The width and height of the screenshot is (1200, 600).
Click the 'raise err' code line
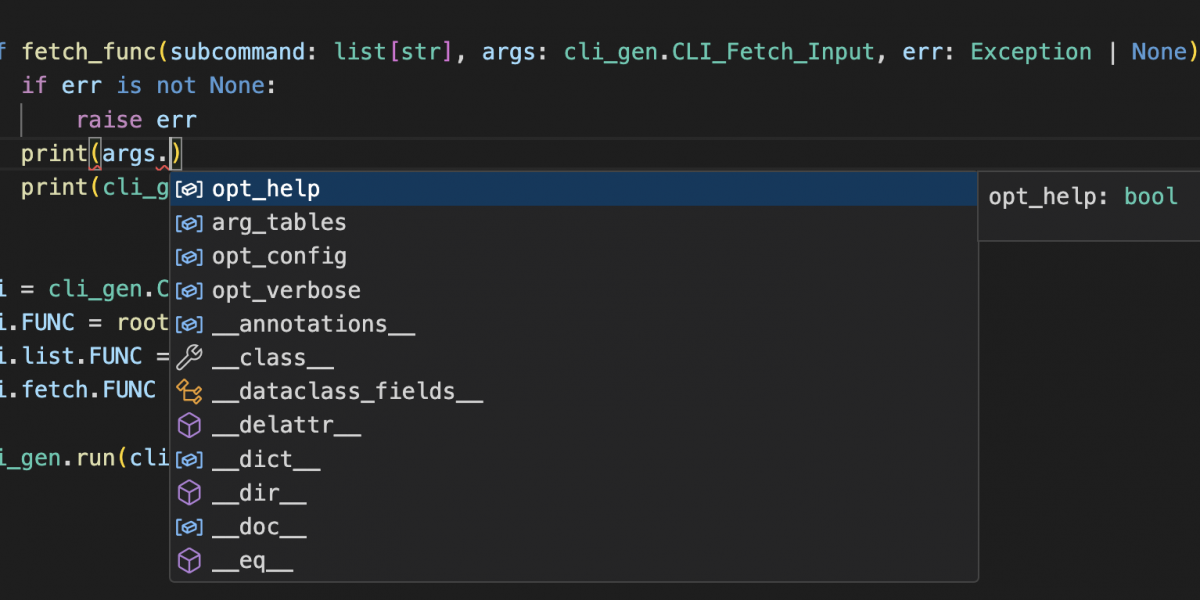pos(136,120)
